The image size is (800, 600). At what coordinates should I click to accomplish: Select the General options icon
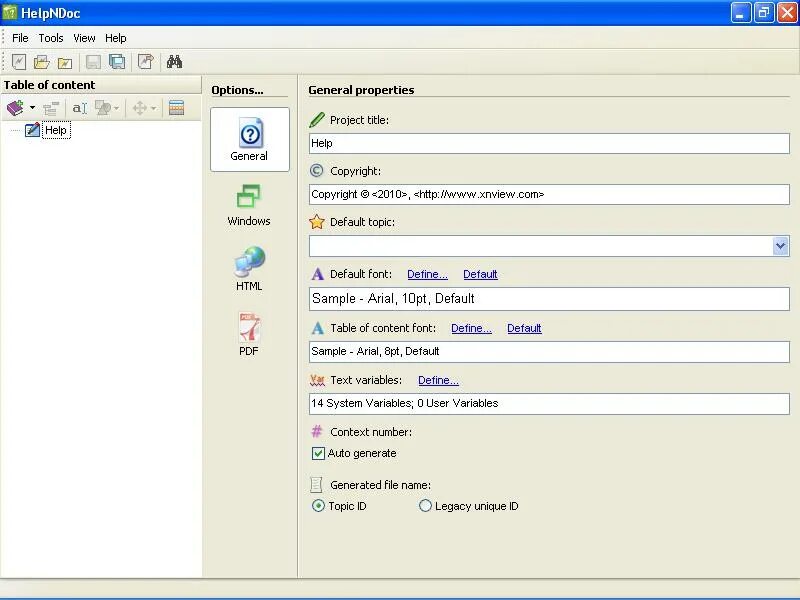(248, 139)
